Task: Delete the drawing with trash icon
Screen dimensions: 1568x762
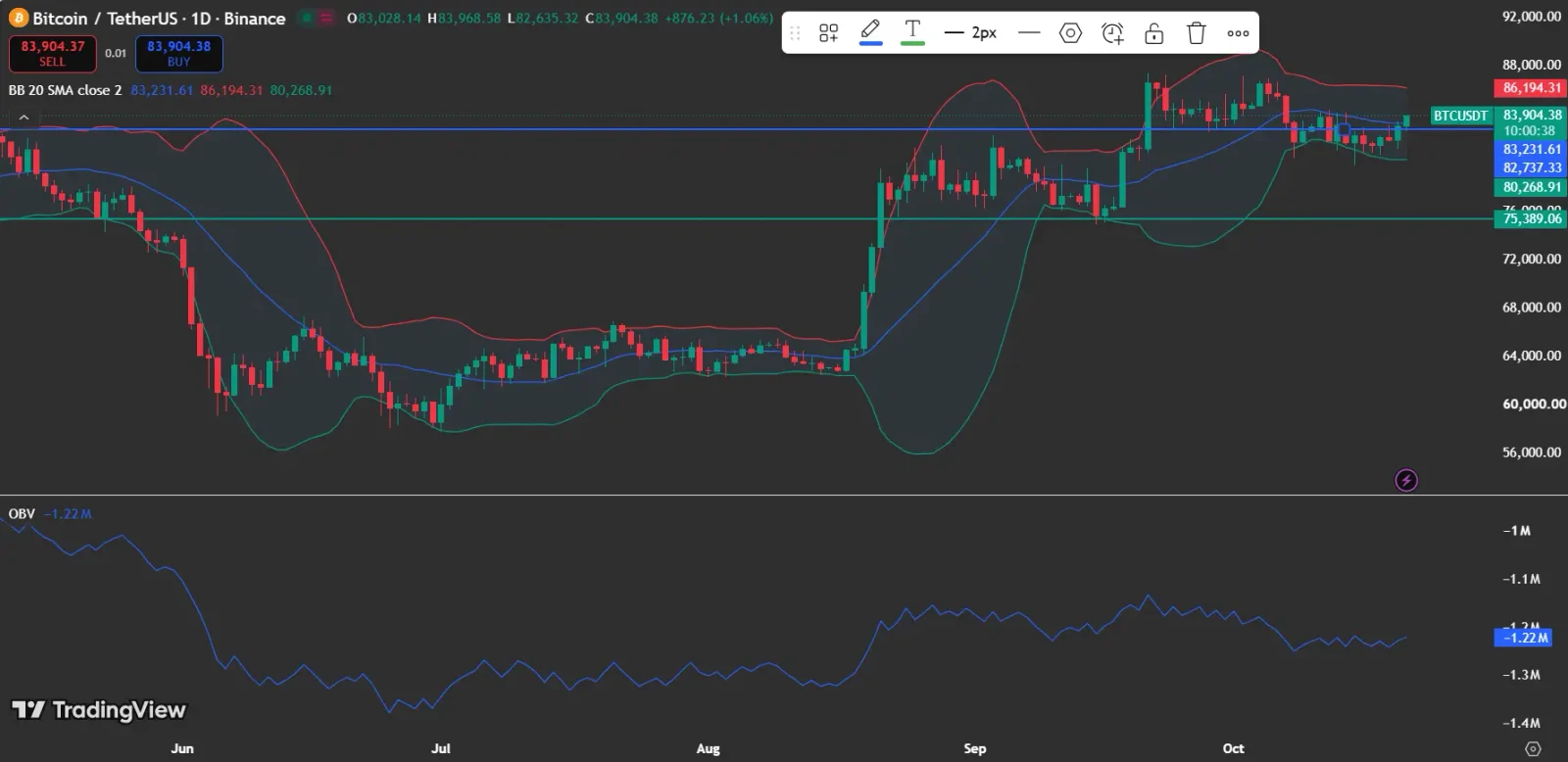Action: (1196, 33)
